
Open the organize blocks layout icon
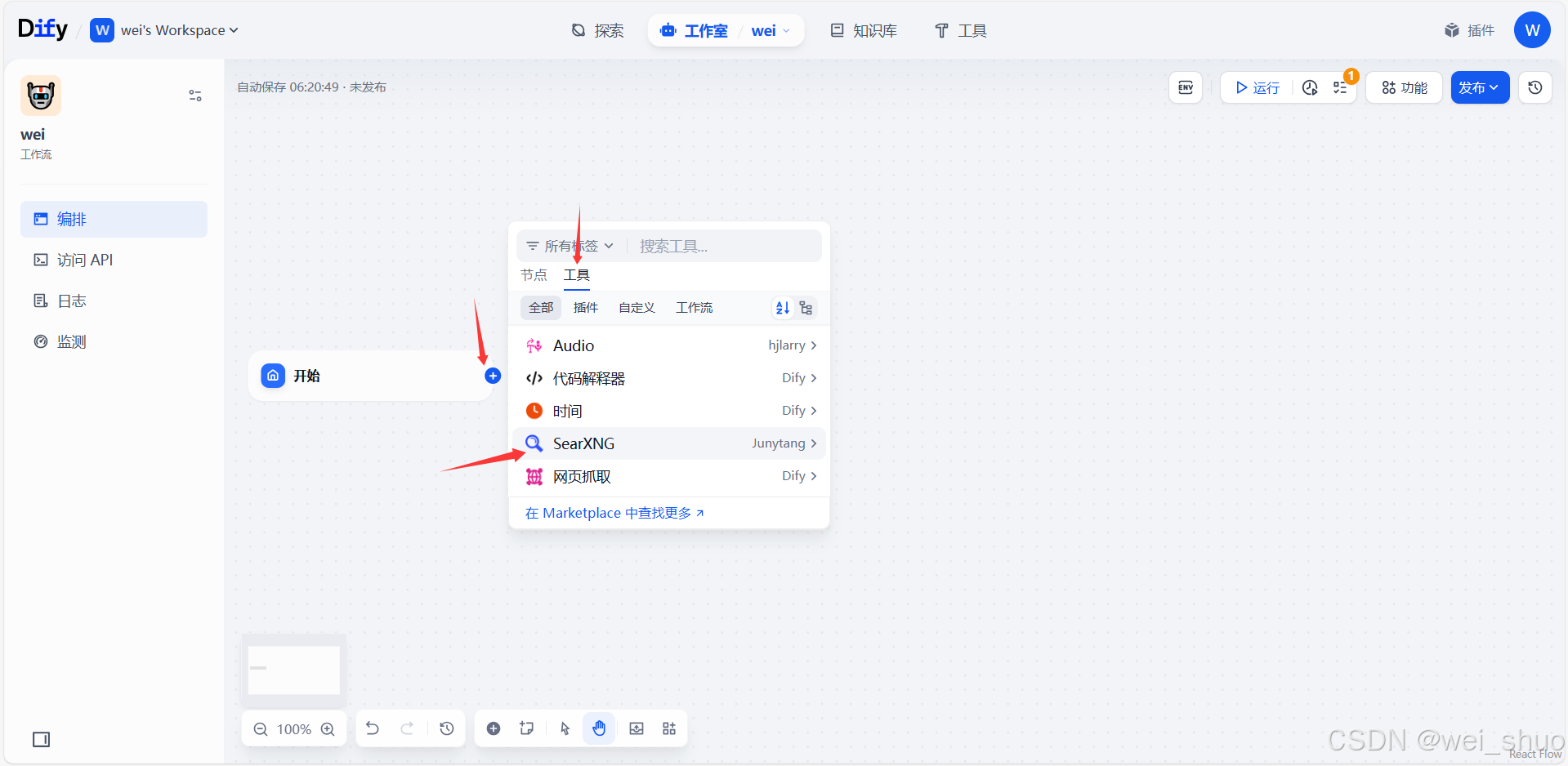[668, 728]
